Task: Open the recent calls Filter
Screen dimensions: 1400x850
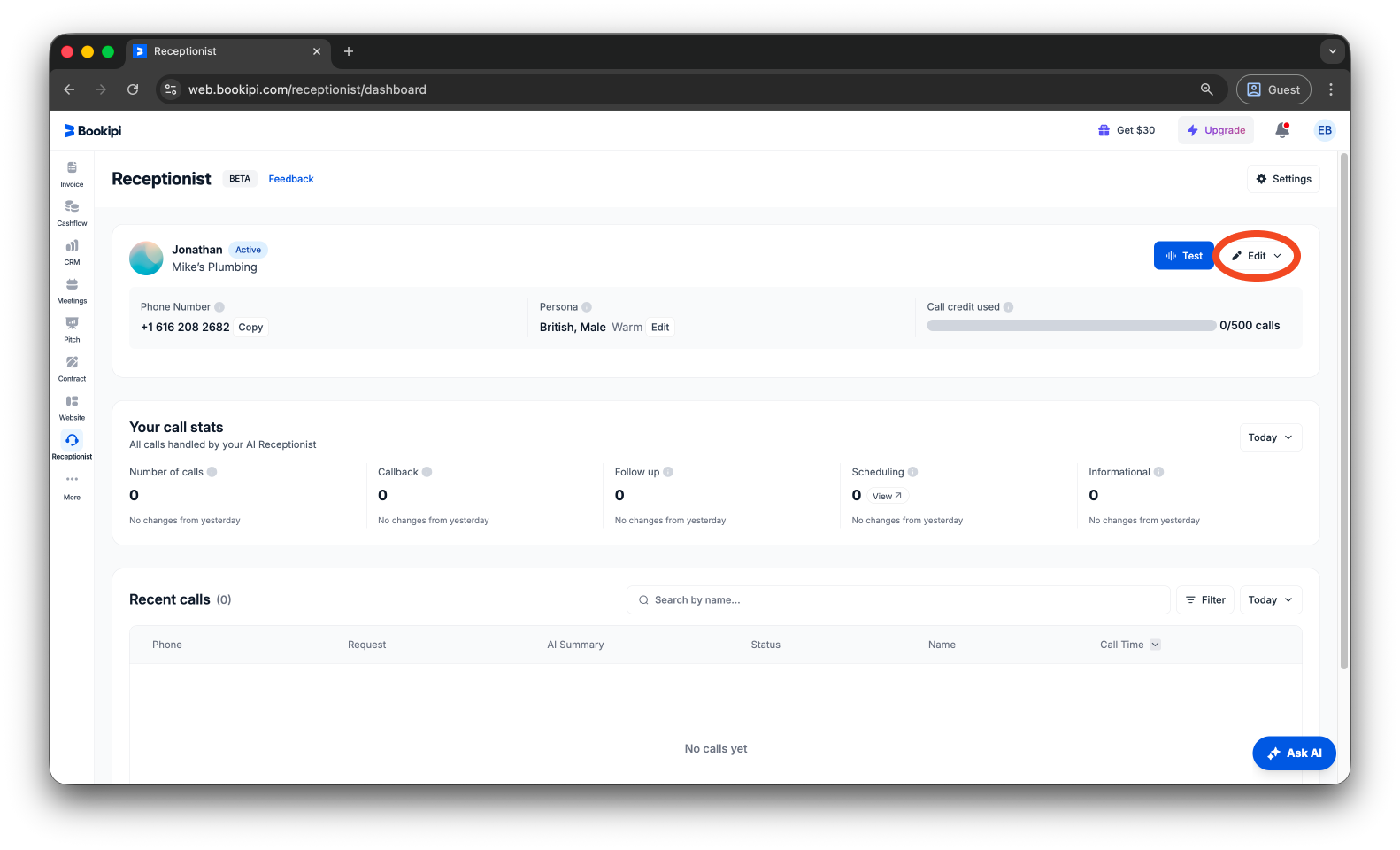Action: pos(1204,600)
